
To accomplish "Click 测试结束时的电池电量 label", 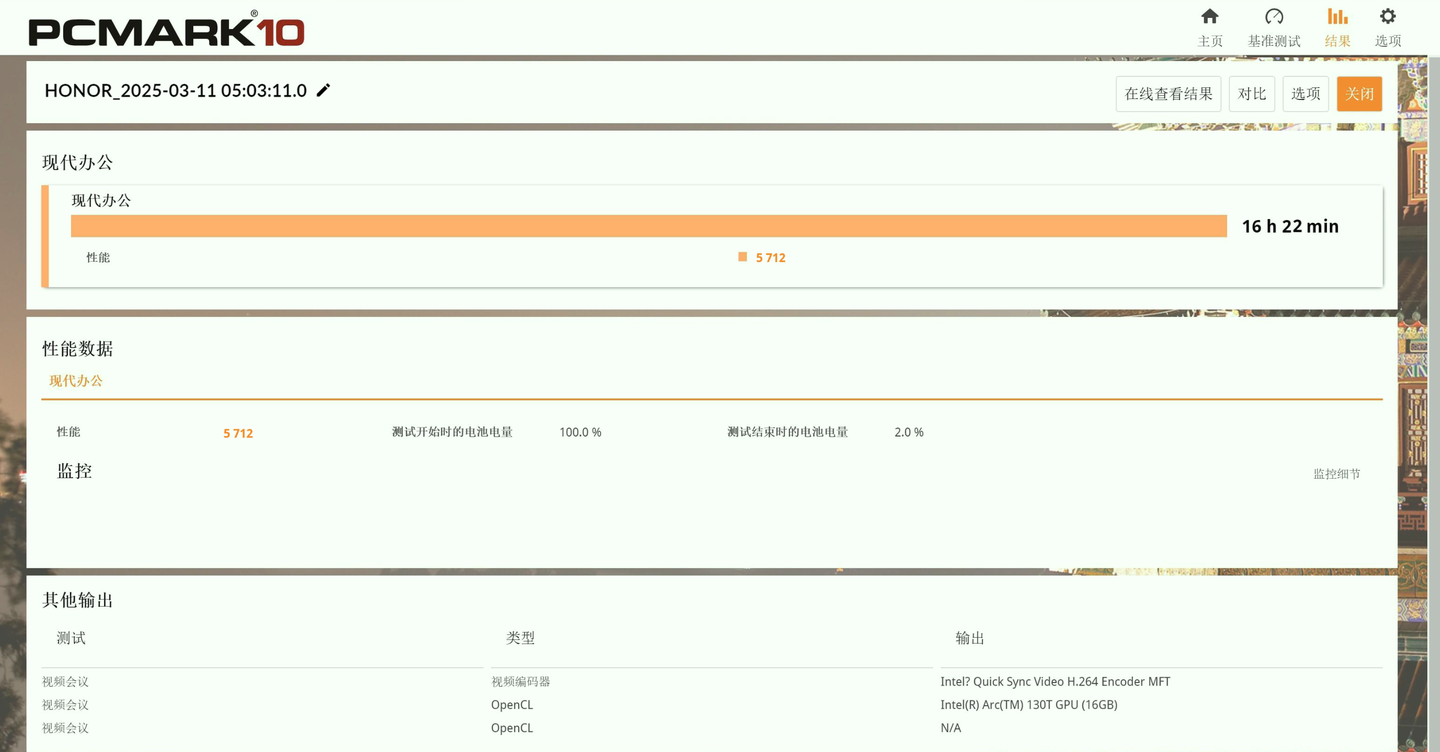I will pyautogui.click(x=787, y=432).
